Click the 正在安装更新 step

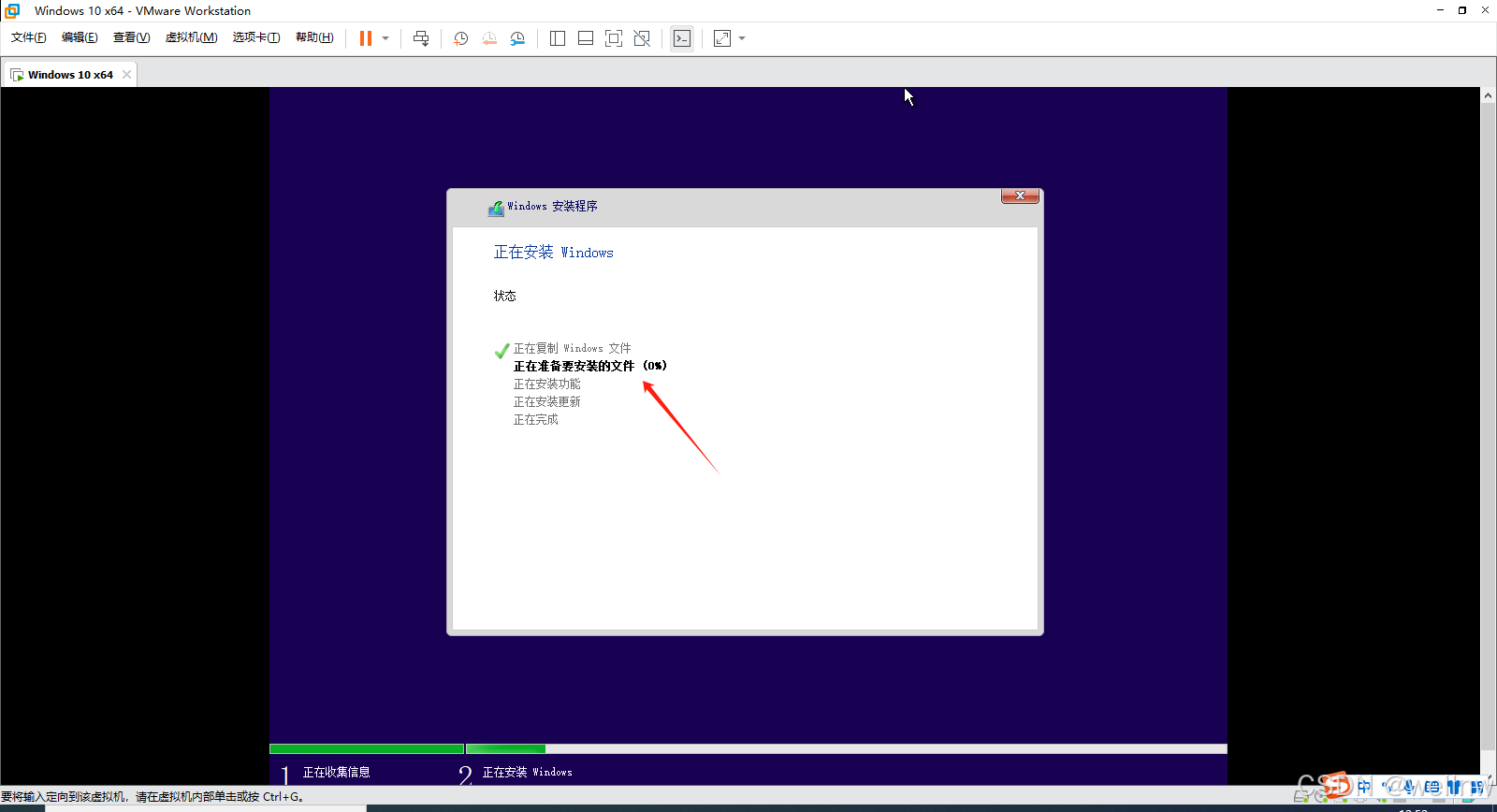tap(547, 401)
